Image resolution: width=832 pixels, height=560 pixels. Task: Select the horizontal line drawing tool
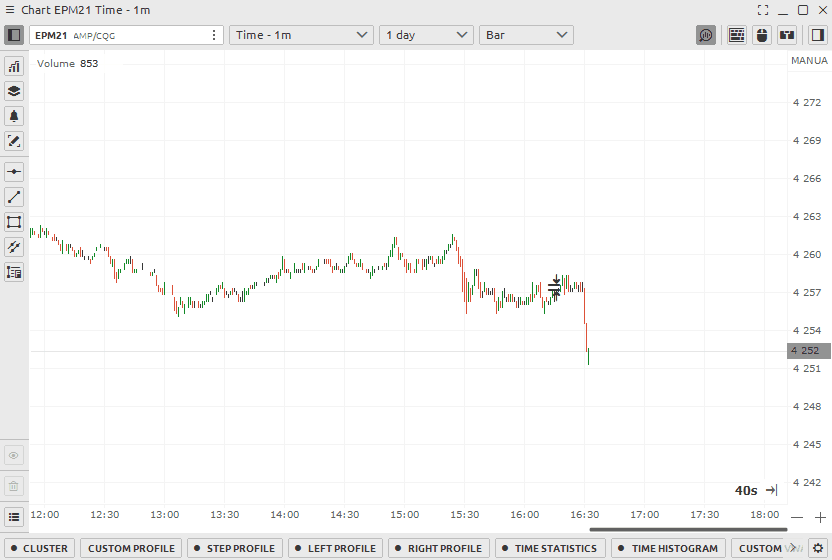tap(14, 172)
